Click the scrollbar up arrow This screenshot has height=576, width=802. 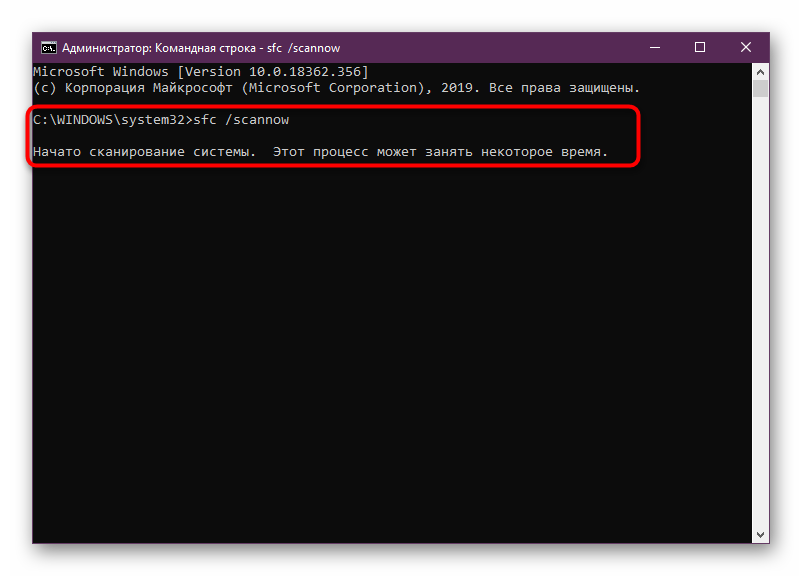(x=760, y=72)
